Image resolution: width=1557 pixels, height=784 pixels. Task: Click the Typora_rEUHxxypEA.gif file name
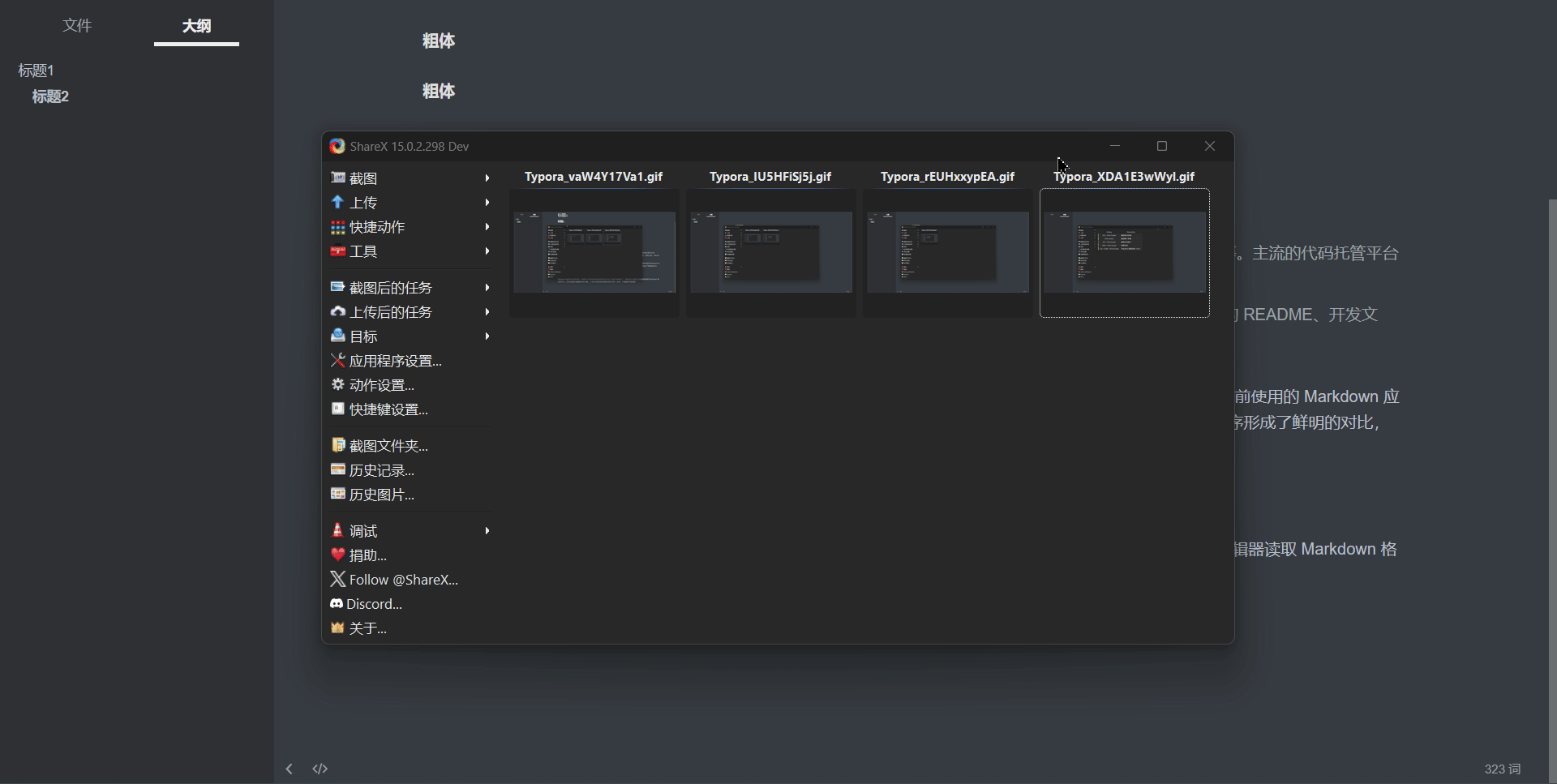[947, 176]
